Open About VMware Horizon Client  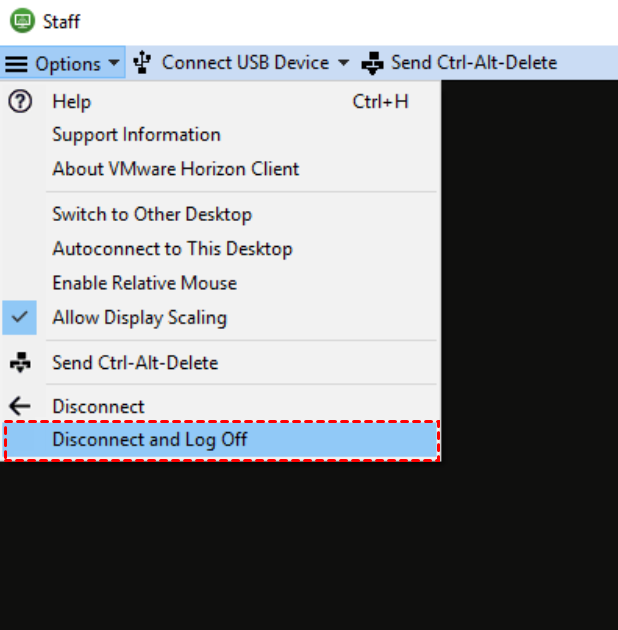click(175, 169)
